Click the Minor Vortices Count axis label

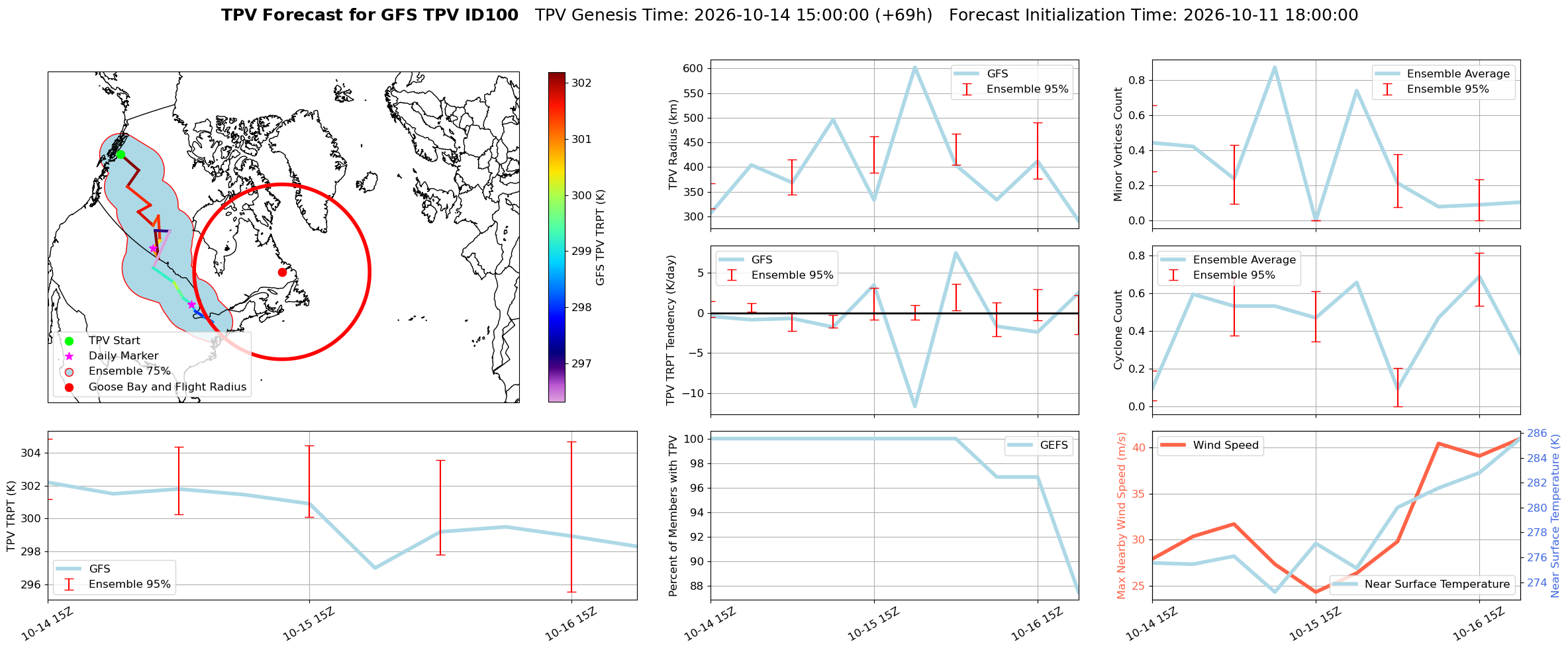pos(1118,144)
